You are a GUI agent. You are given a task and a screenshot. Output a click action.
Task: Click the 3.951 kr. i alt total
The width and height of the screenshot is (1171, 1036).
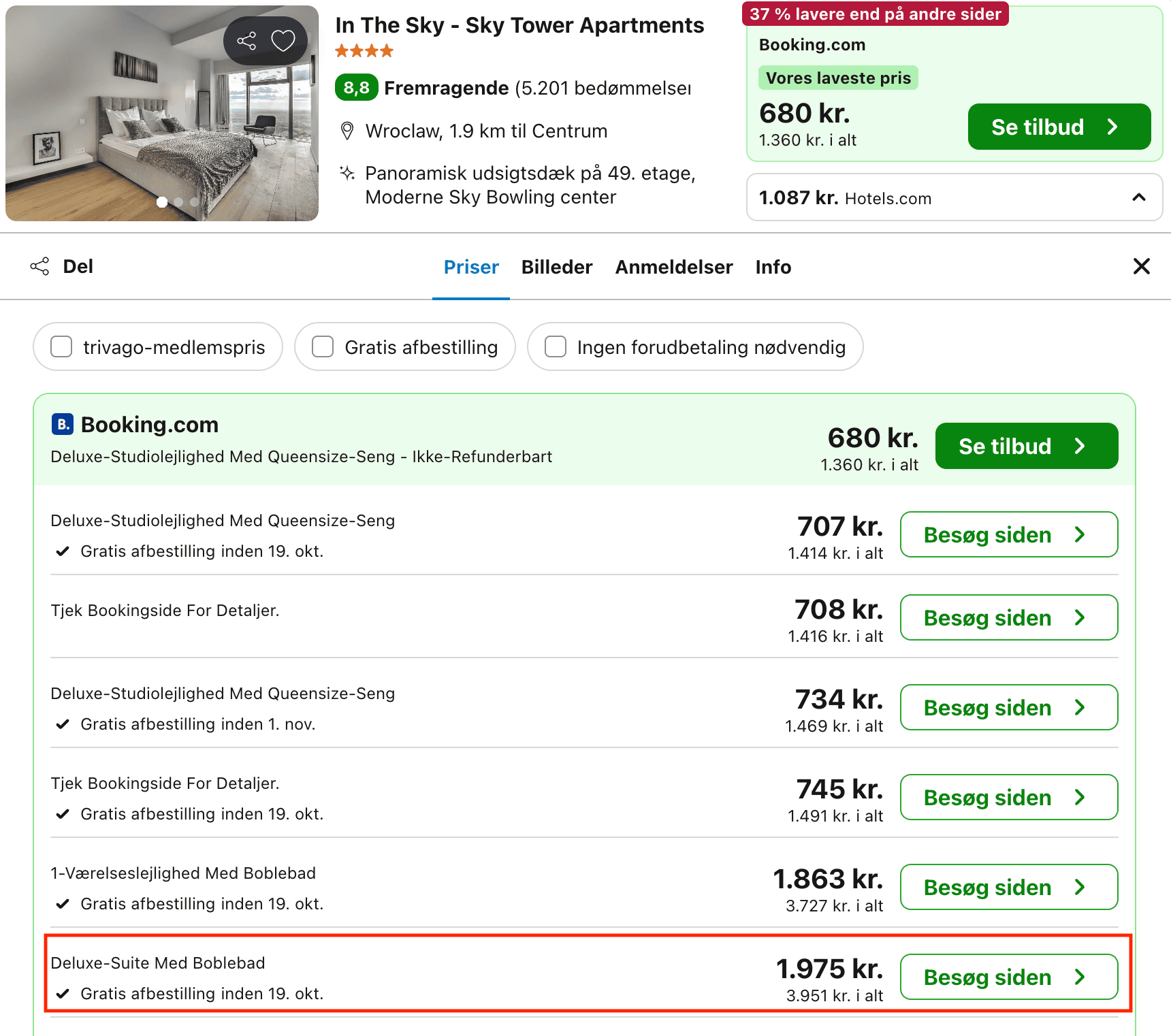pos(835,995)
